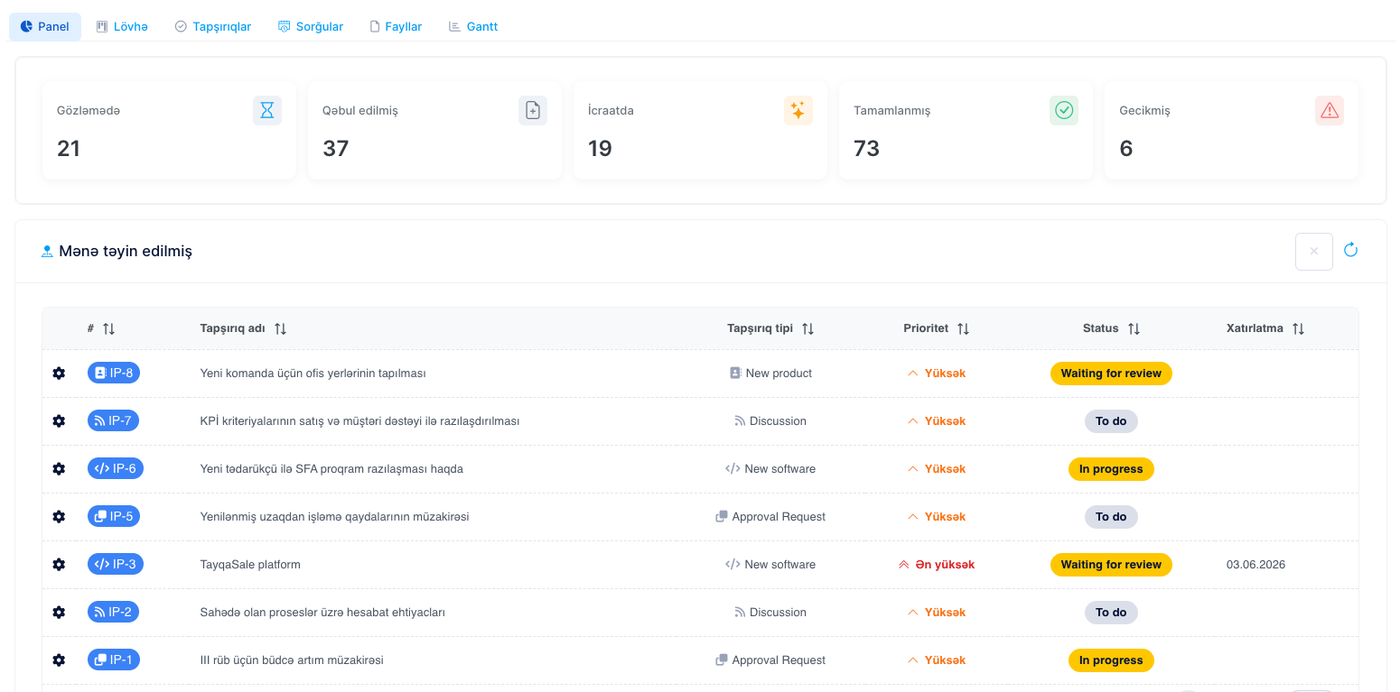
Task: Click Ən yüksək priority of IP-3
Action: pos(936,565)
